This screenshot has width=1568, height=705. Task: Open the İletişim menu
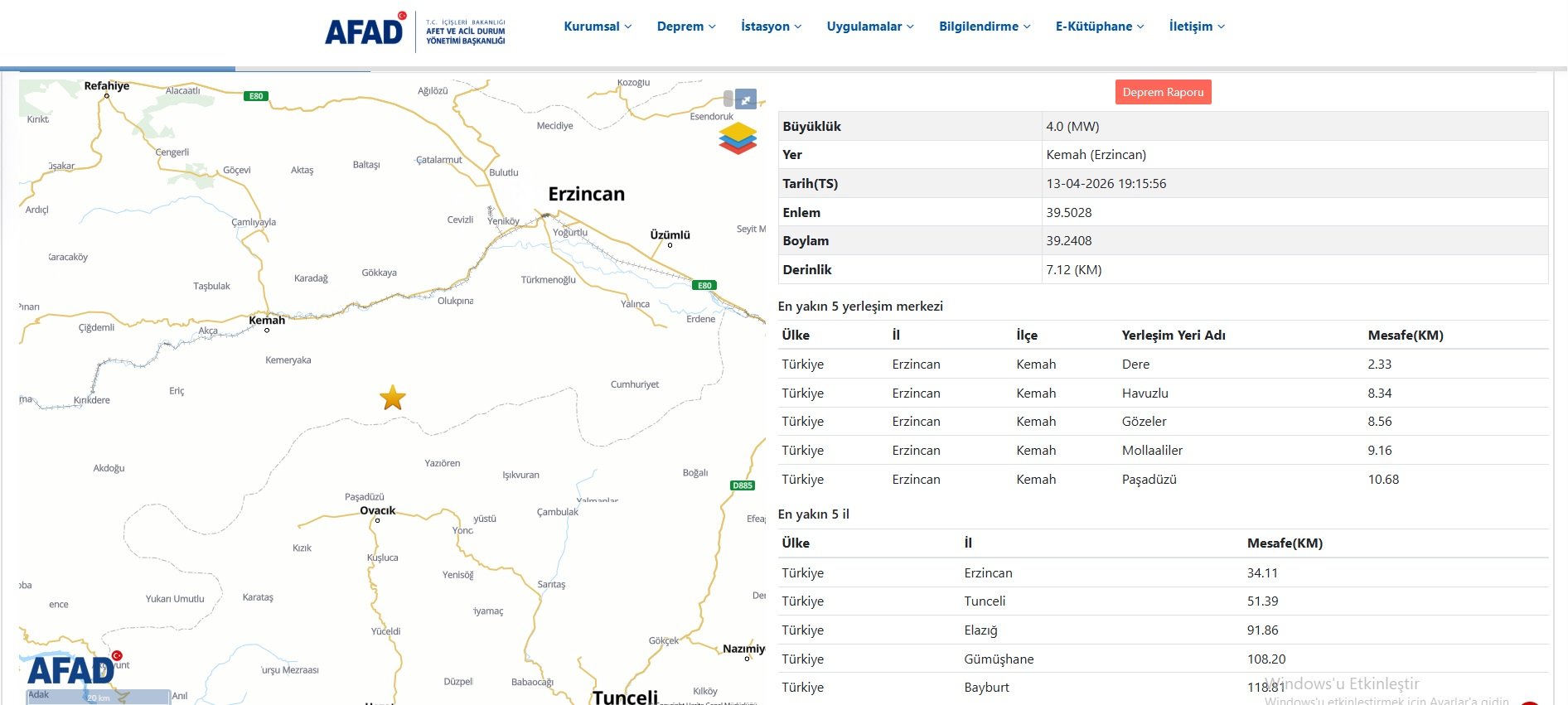click(1197, 27)
